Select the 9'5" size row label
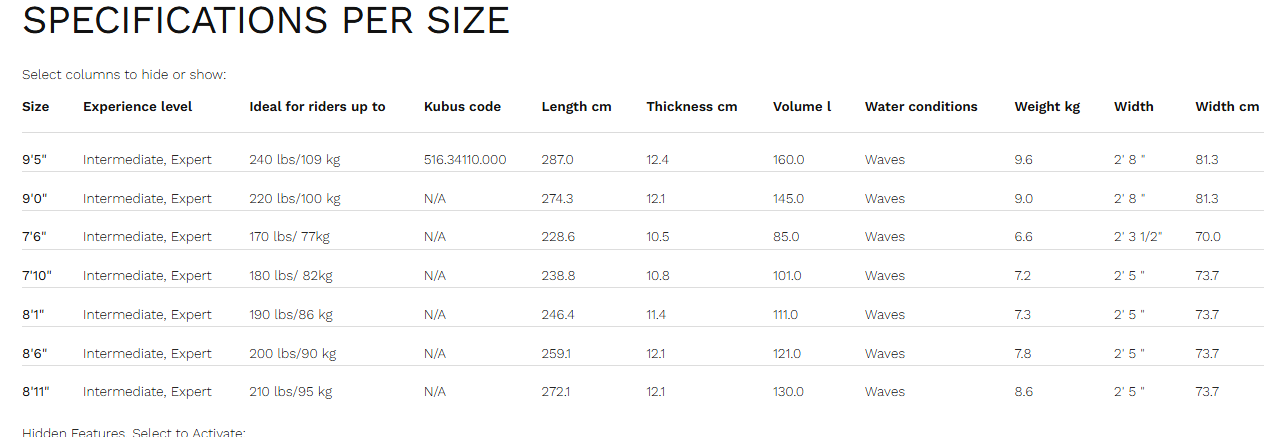Screen dimensions: 1282x437 [x=35, y=160]
